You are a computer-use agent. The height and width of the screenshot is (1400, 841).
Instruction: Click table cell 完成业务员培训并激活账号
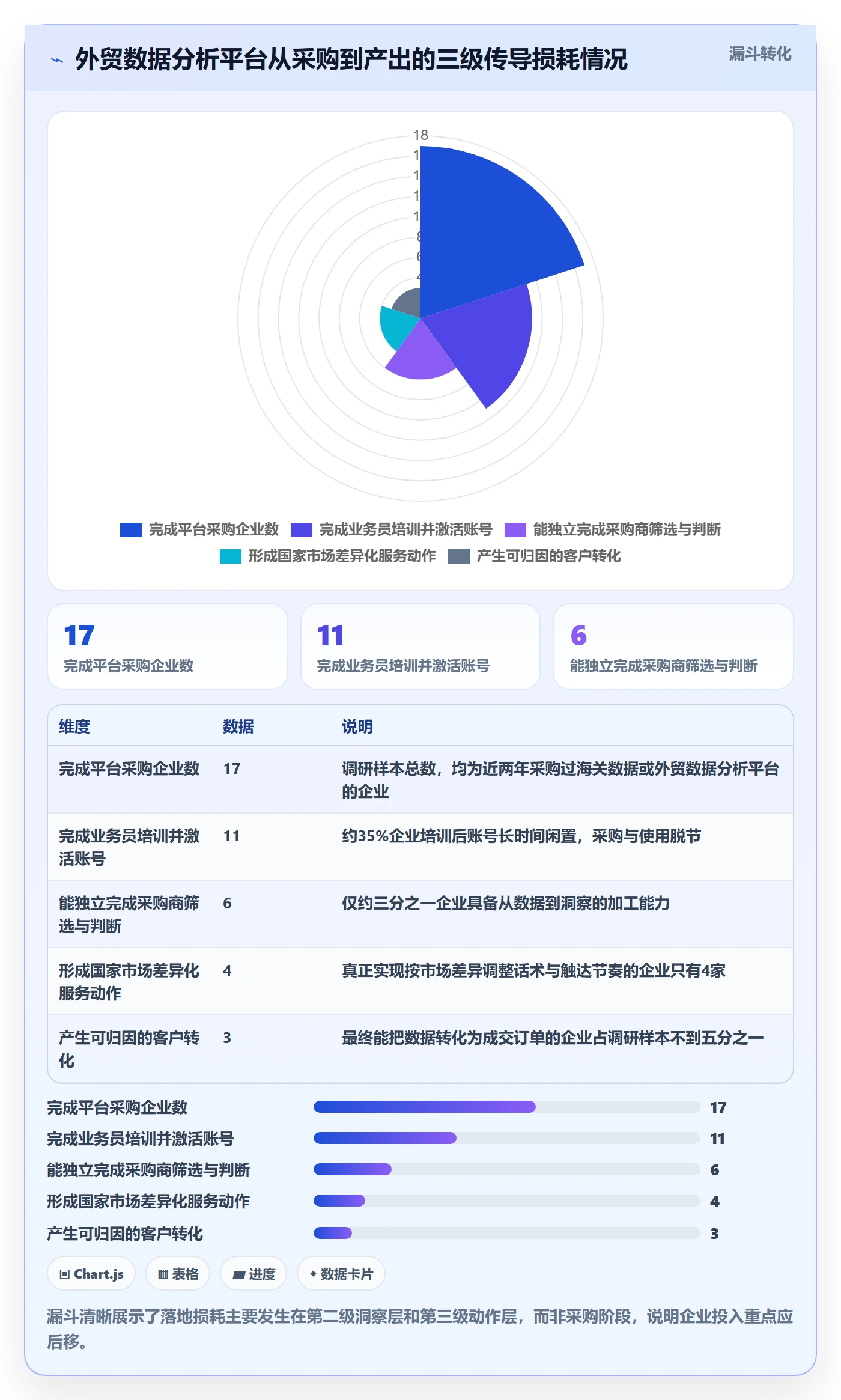(x=129, y=847)
